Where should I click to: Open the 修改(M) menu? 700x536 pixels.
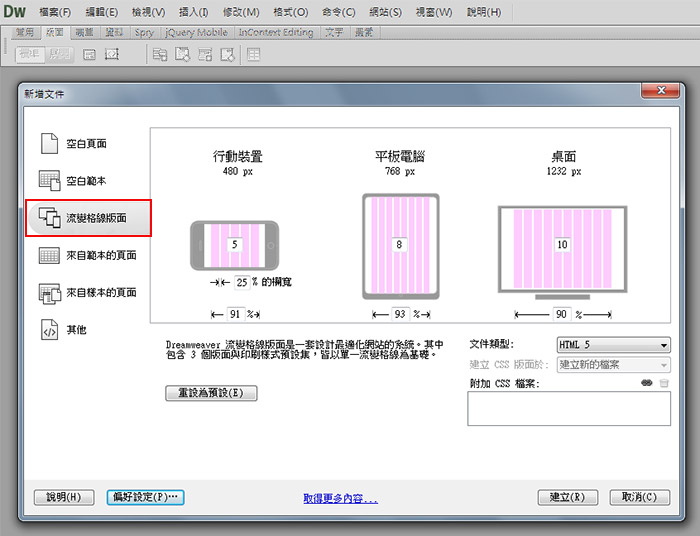(241, 12)
